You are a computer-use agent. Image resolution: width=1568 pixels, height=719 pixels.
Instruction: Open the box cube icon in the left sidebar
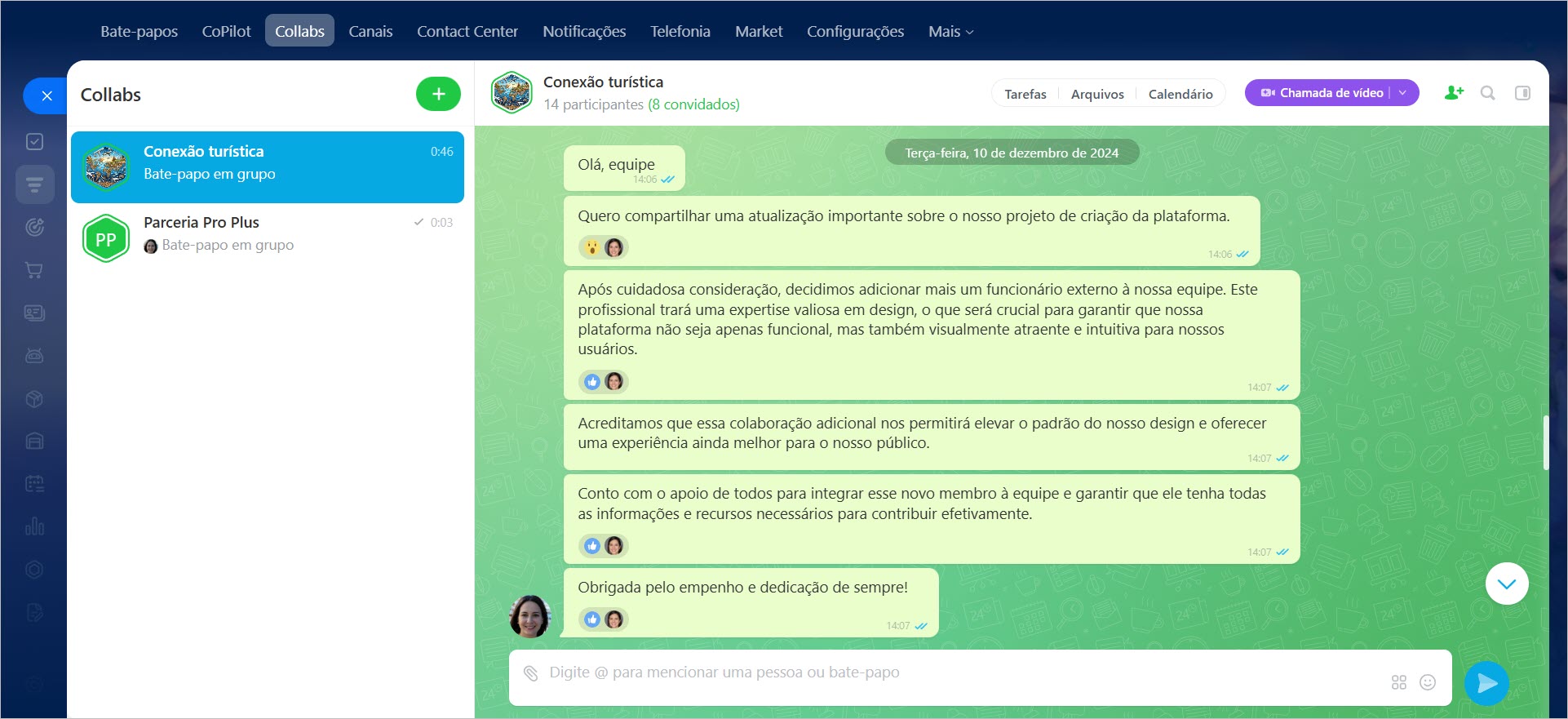pos(34,398)
